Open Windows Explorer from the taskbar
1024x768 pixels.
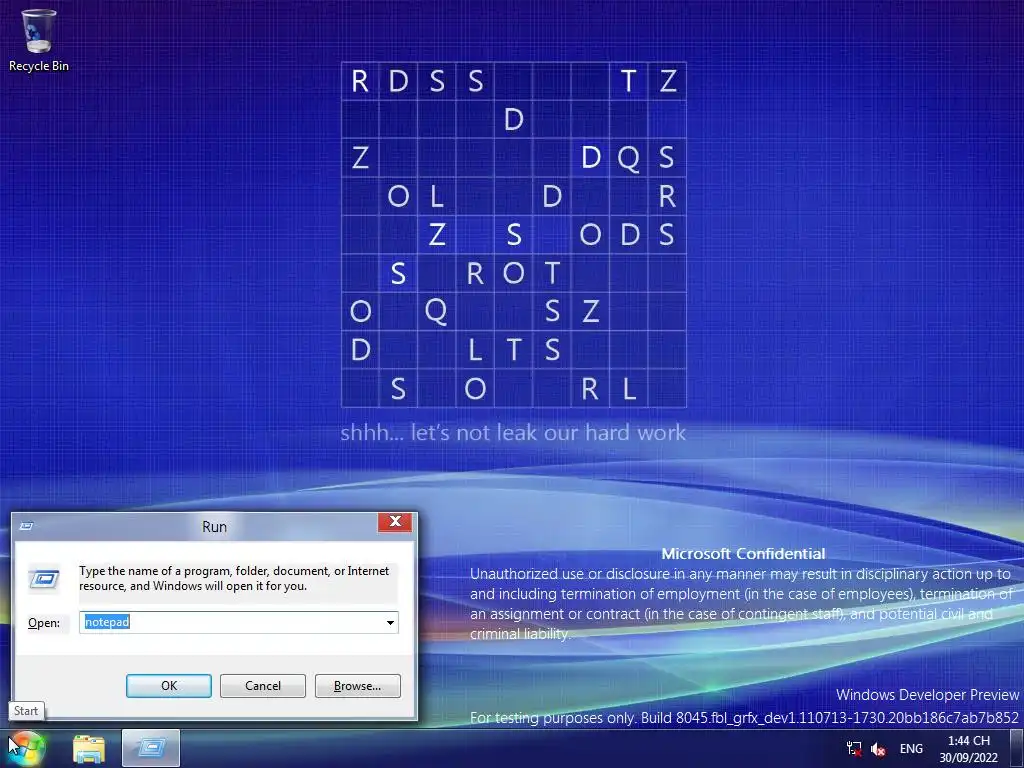pos(89,748)
